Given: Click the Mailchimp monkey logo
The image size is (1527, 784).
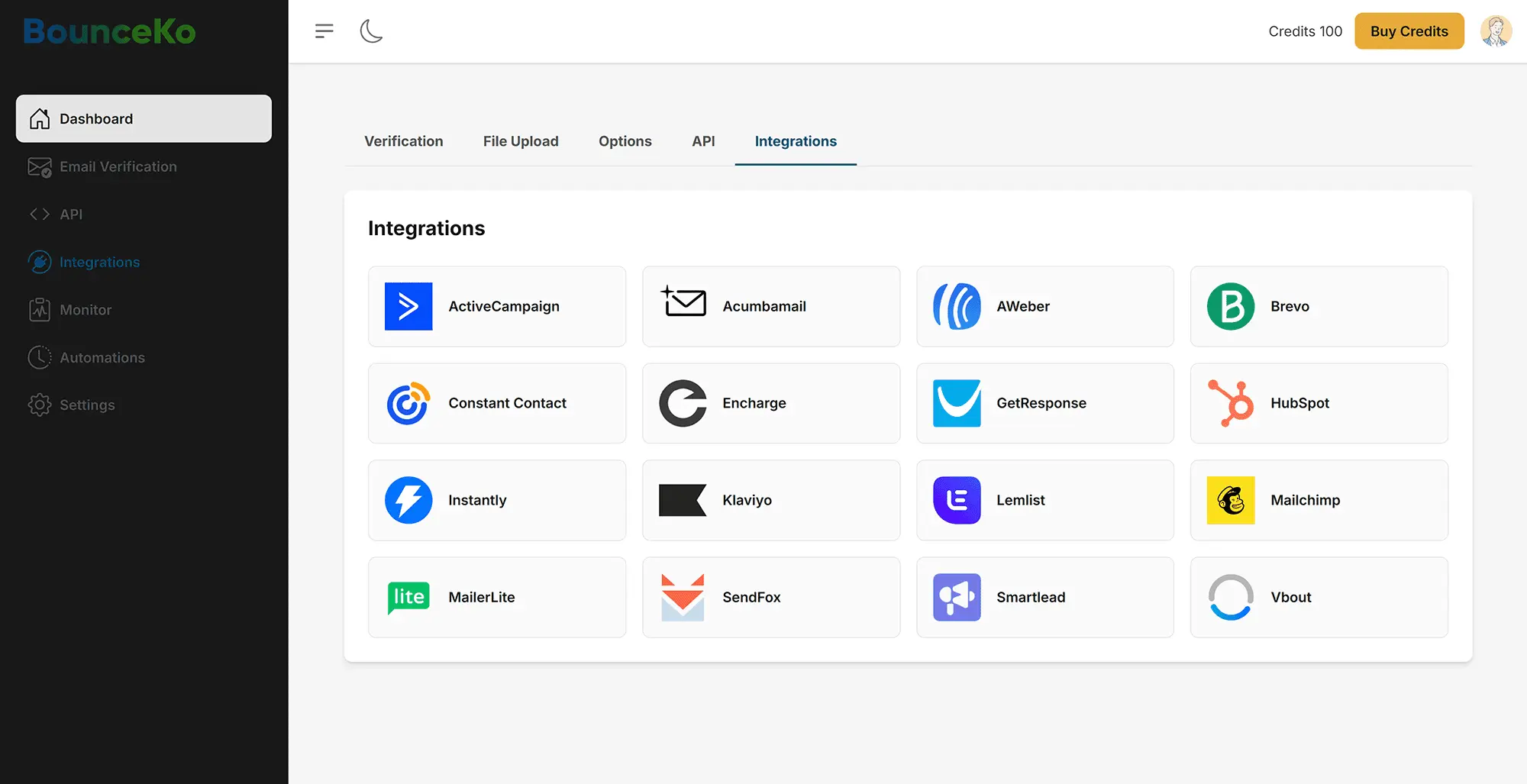Looking at the screenshot, I should click(1231, 500).
